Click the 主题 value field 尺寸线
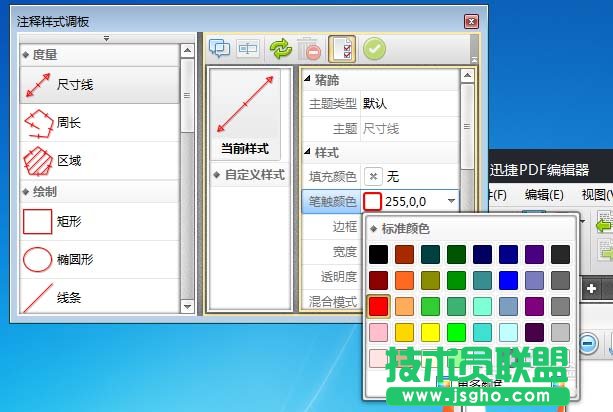Image resolution: width=613 pixels, height=412 pixels. pos(410,129)
